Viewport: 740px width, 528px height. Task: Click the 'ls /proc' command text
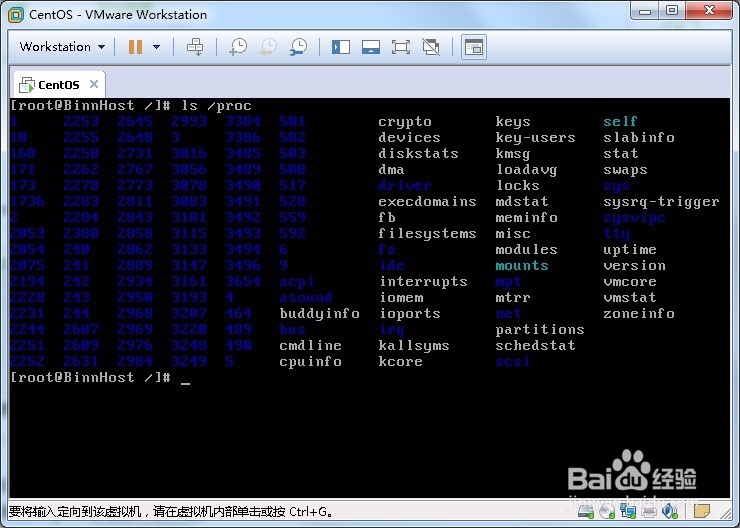pyautogui.click(x=217, y=106)
